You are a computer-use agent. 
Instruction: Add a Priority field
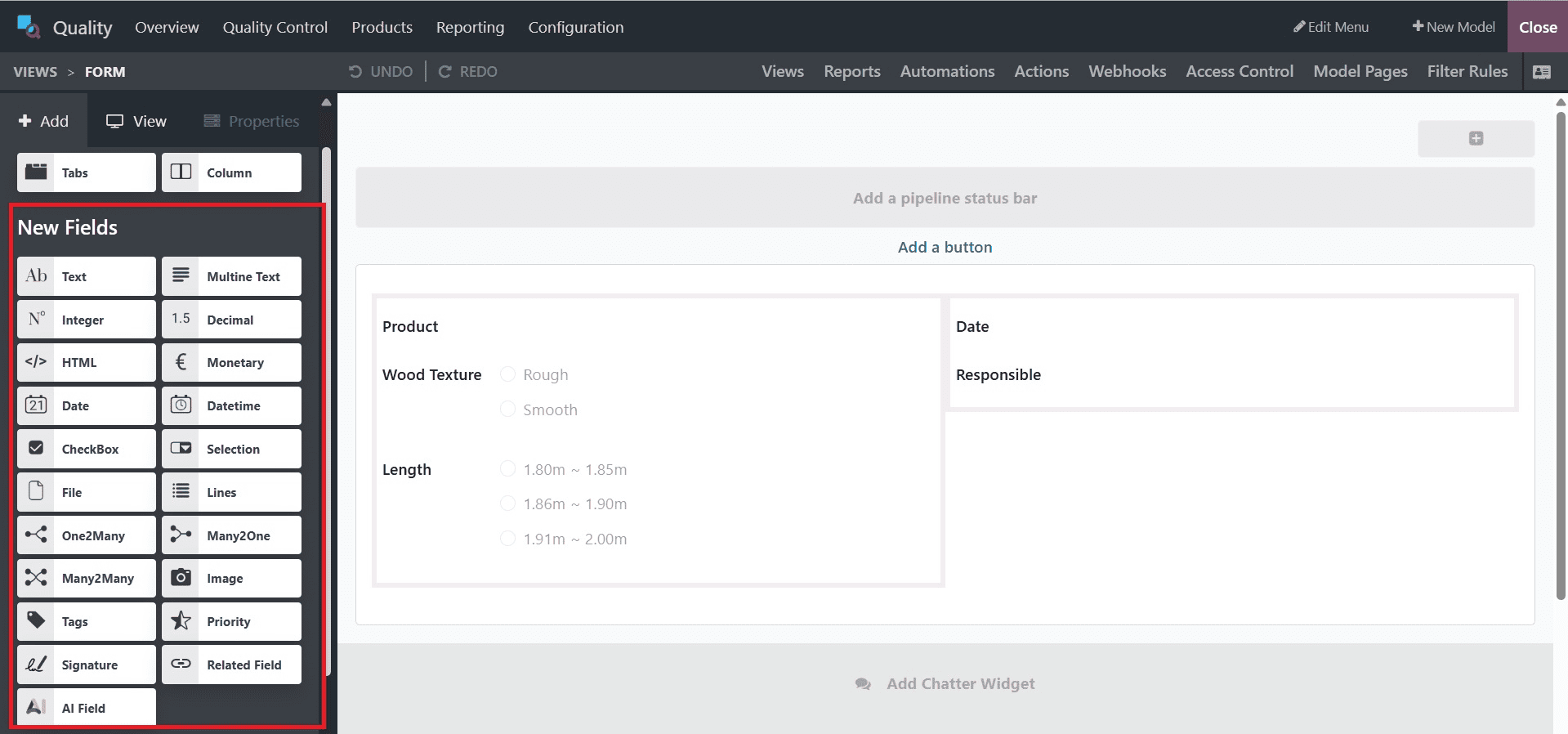231,621
